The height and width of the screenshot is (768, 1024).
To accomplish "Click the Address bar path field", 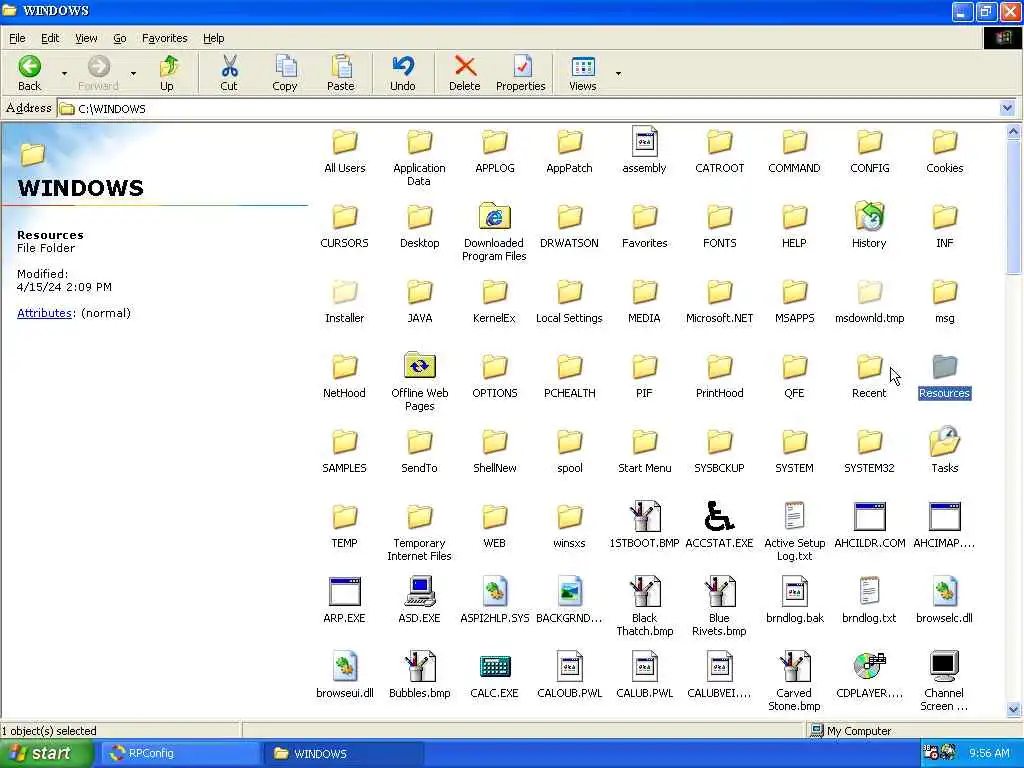I will tap(527, 108).
